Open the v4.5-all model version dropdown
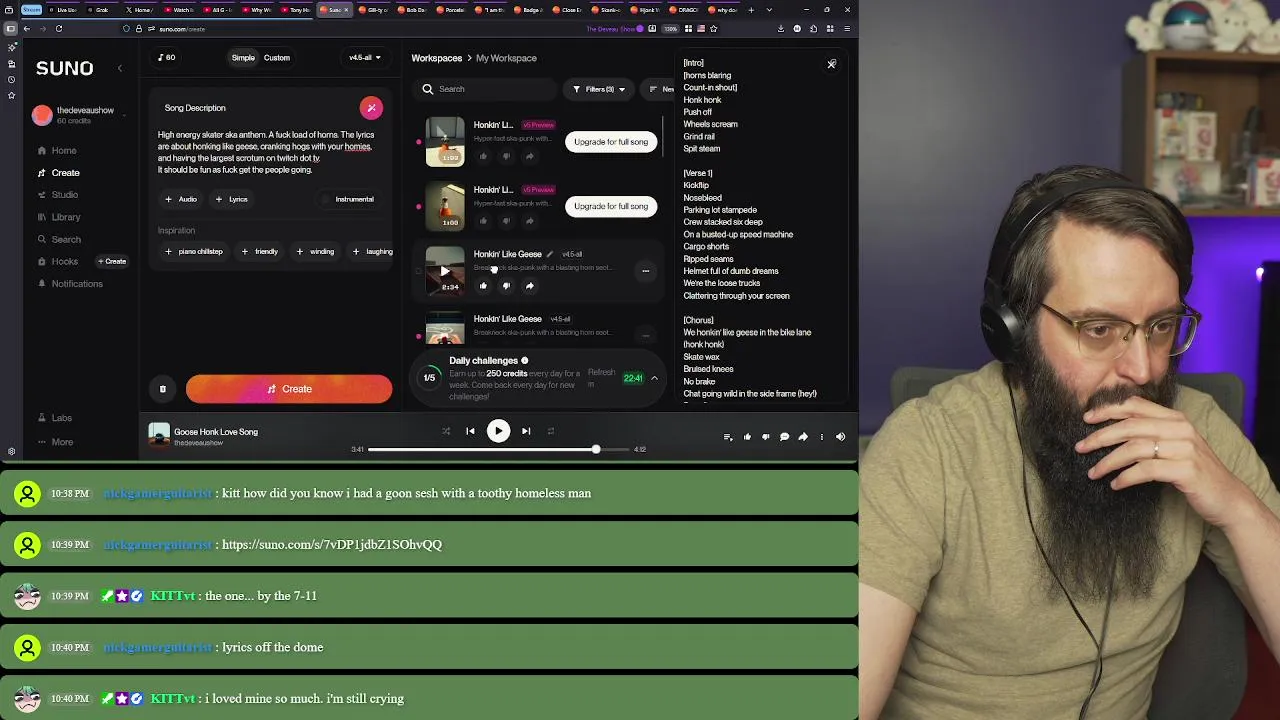The height and width of the screenshot is (720, 1280). pos(364,58)
